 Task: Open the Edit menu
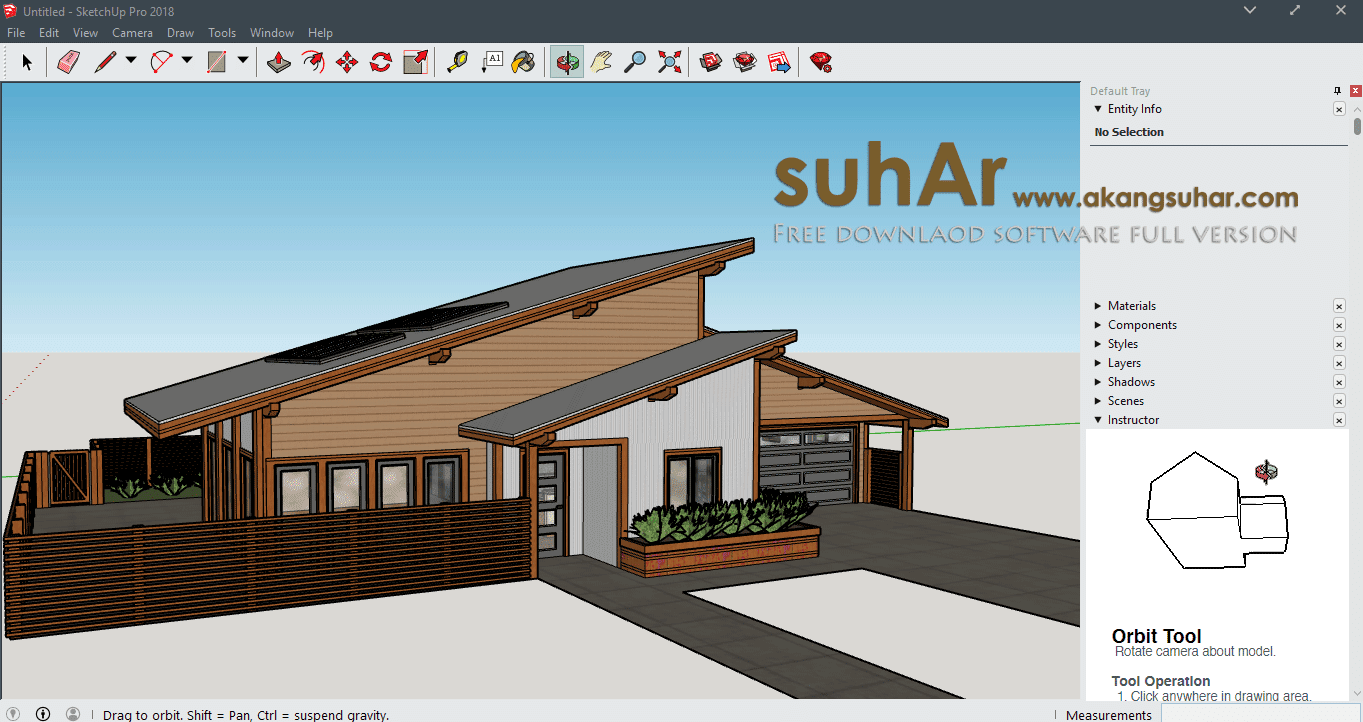[49, 33]
